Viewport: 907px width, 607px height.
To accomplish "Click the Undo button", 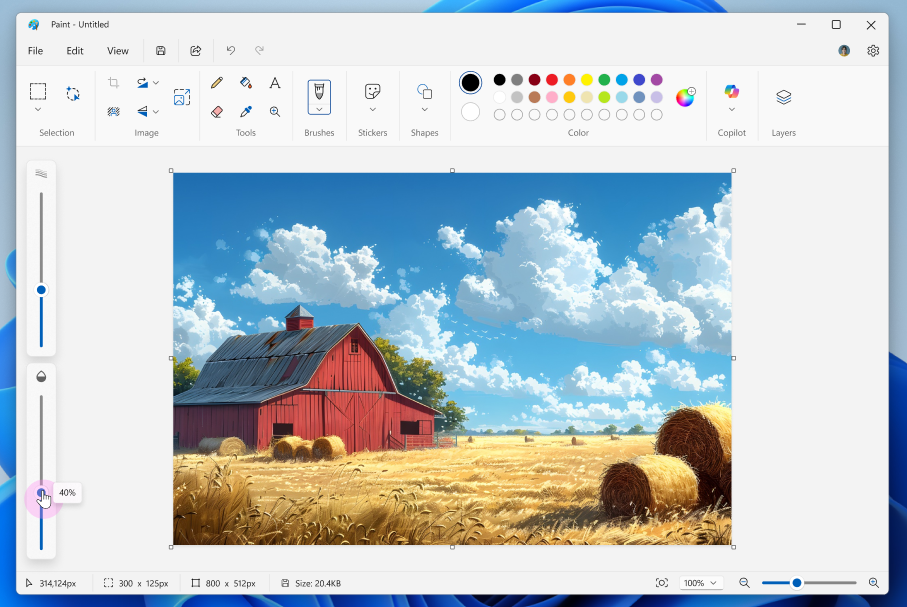I will point(230,50).
